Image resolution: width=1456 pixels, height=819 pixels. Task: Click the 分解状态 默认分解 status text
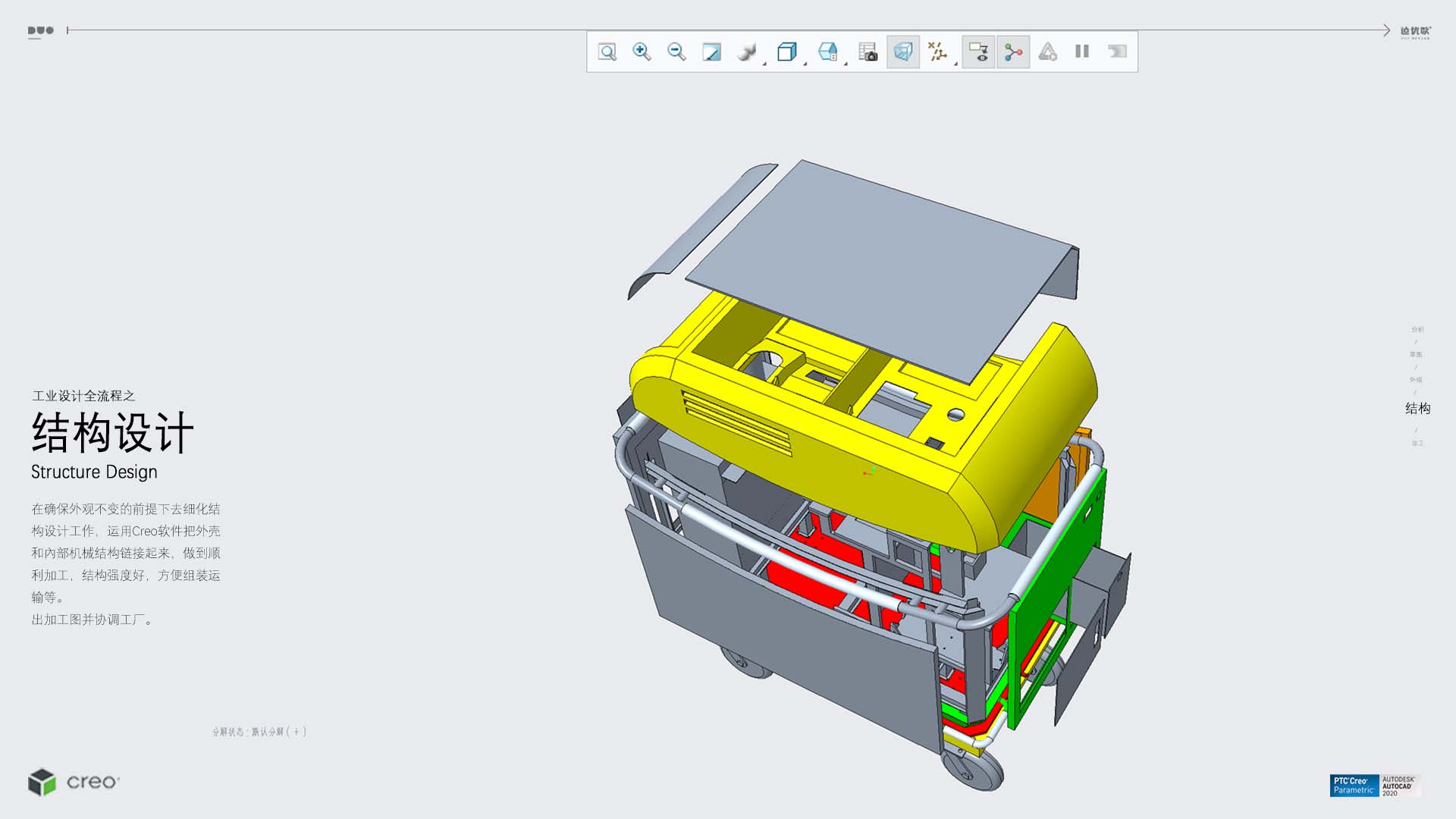(259, 732)
